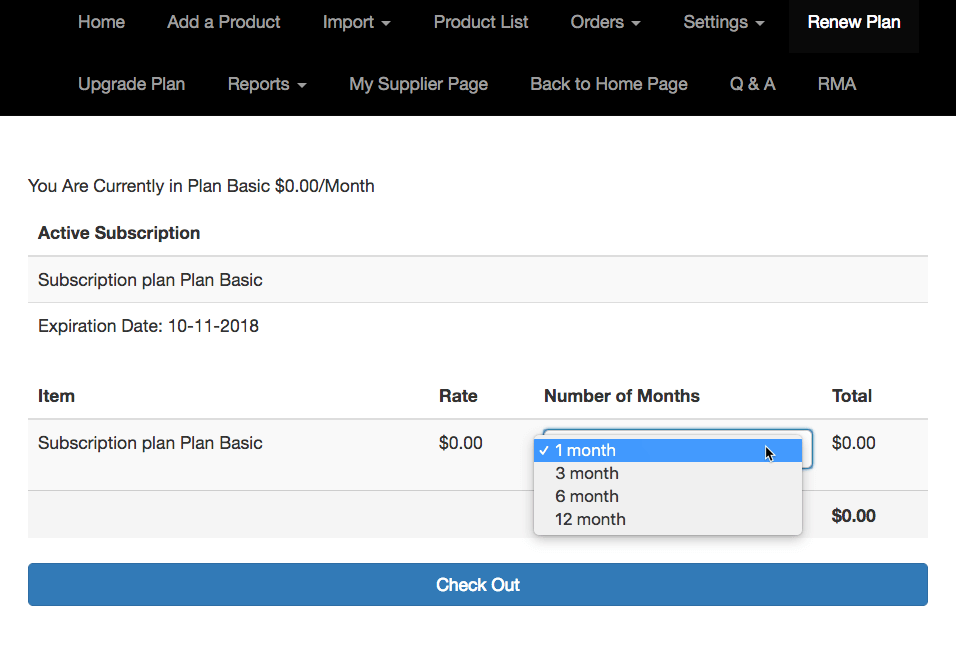This screenshot has height=647, width=956.
Task: Expand the Orders dropdown menu
Action: (x=605, y=22)
